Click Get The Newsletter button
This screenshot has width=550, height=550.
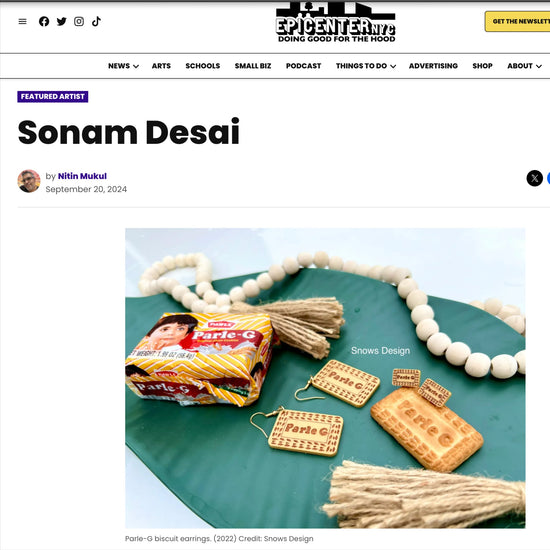point(518,21)
